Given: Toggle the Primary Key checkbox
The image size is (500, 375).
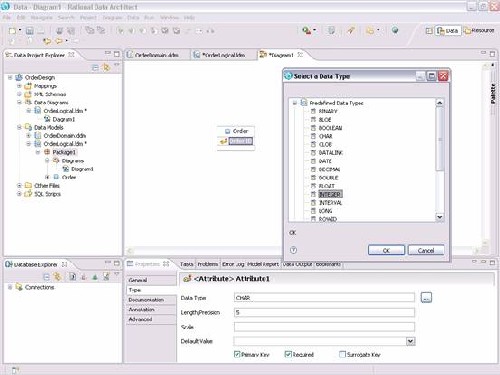Looking at the screenshot, I should tap(237, 354).
